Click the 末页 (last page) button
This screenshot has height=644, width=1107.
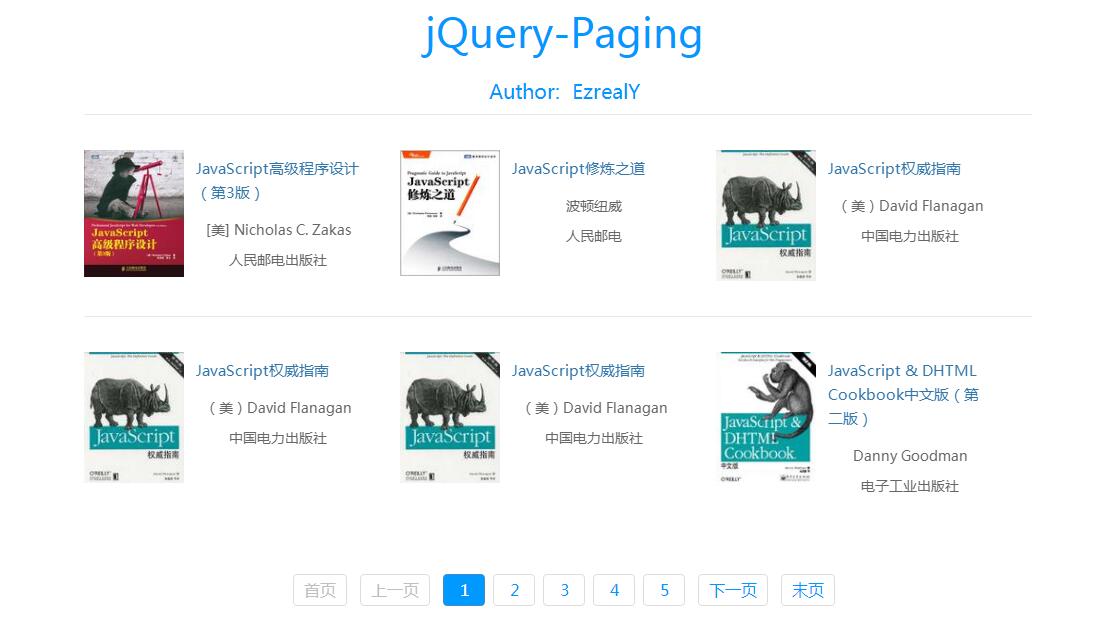coord(807,590)
